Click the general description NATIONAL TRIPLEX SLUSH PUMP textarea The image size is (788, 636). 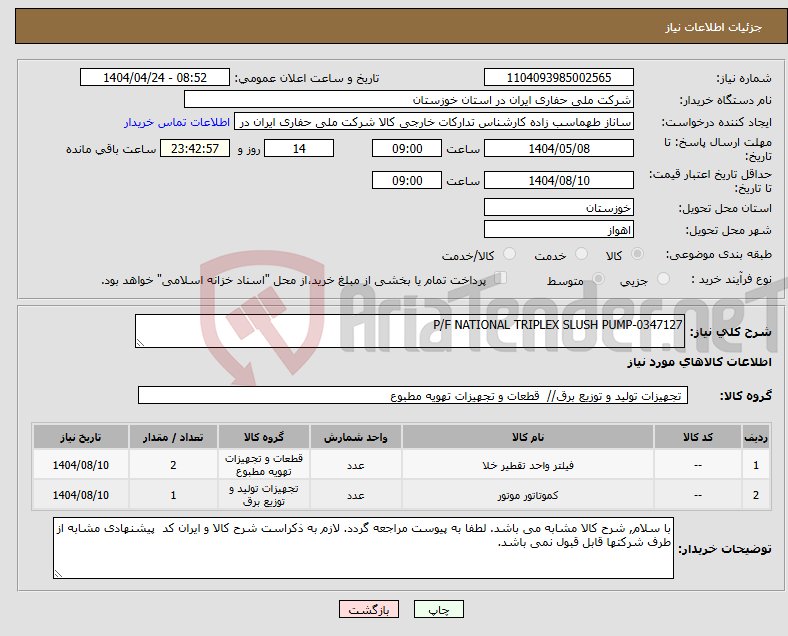click(x=410, y=331)
